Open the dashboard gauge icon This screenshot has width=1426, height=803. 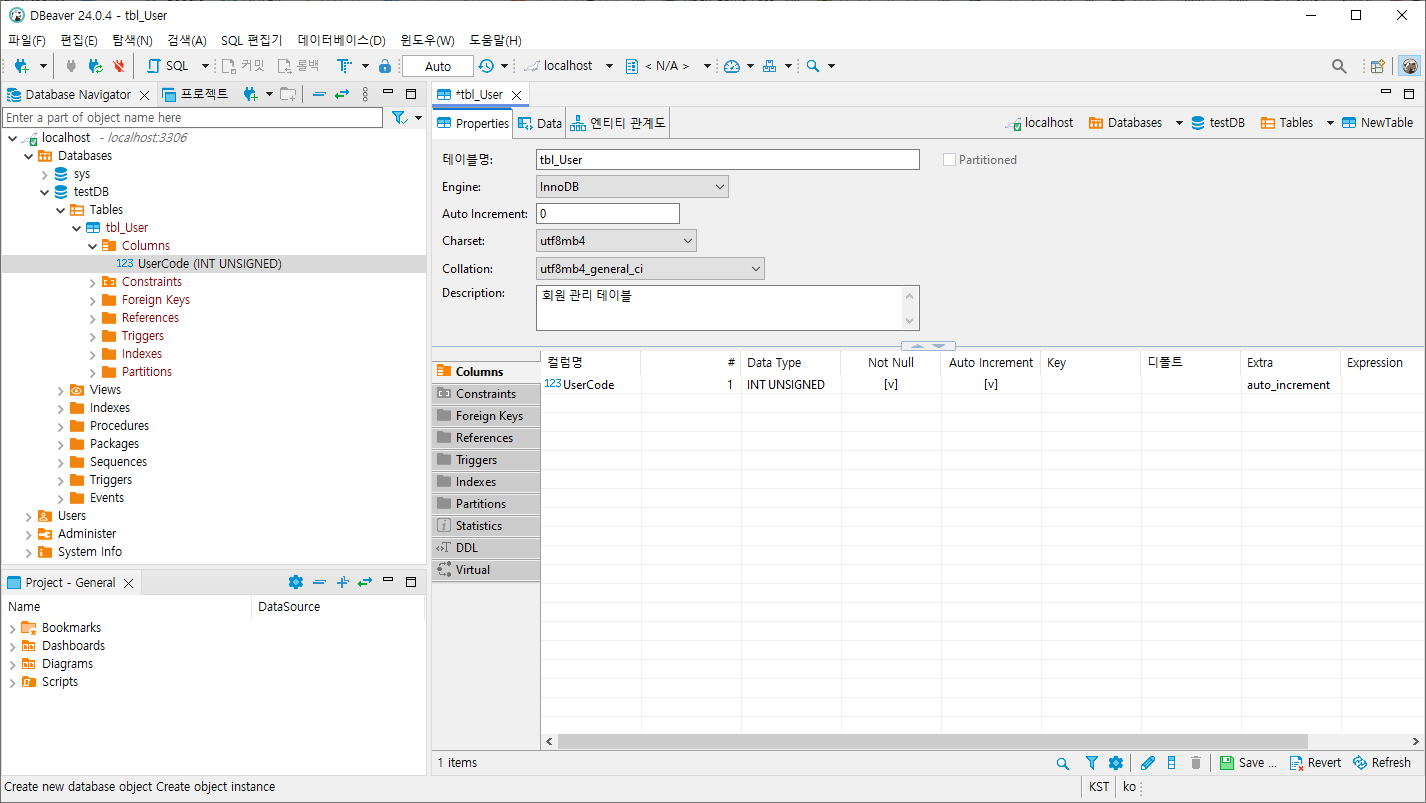pyautogui.click(x=732, y=66)
